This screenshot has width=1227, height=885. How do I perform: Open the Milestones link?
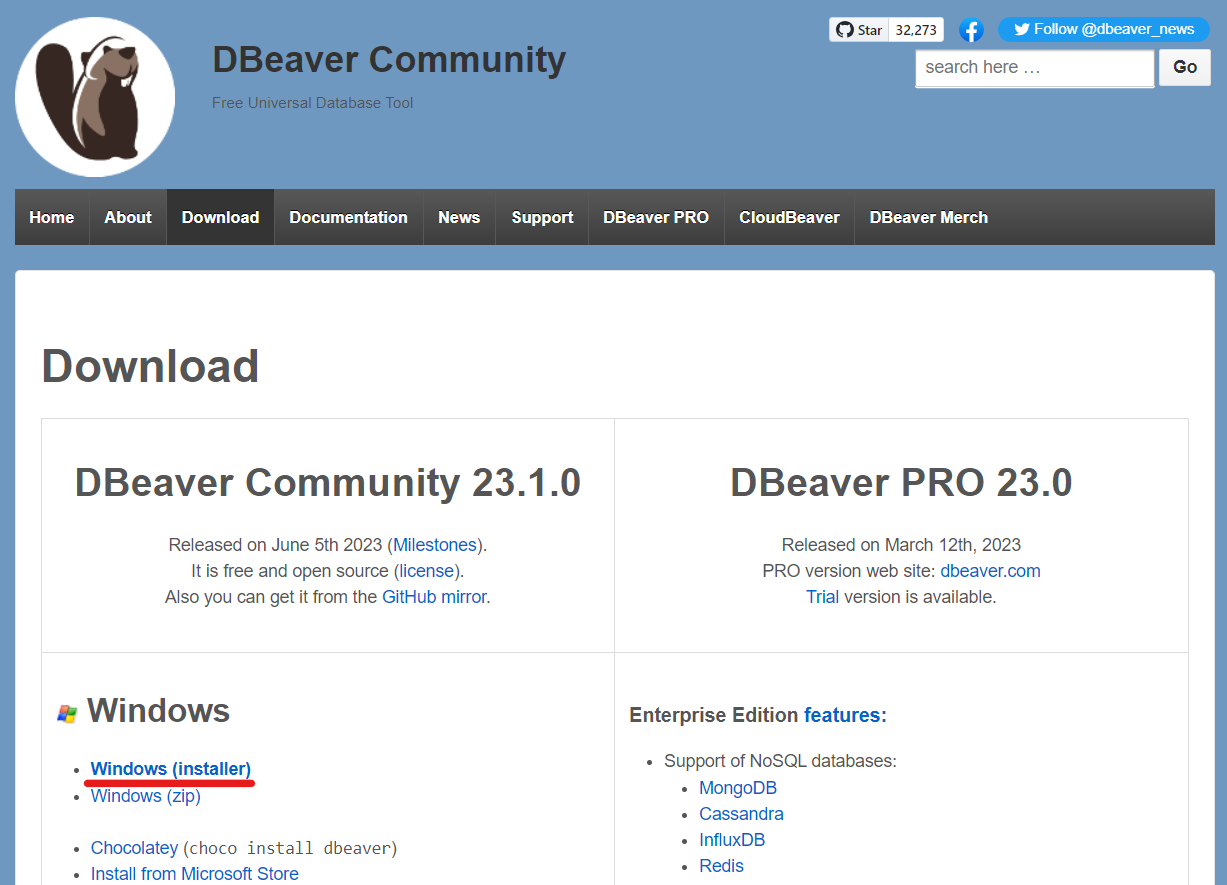click(435, 545)
